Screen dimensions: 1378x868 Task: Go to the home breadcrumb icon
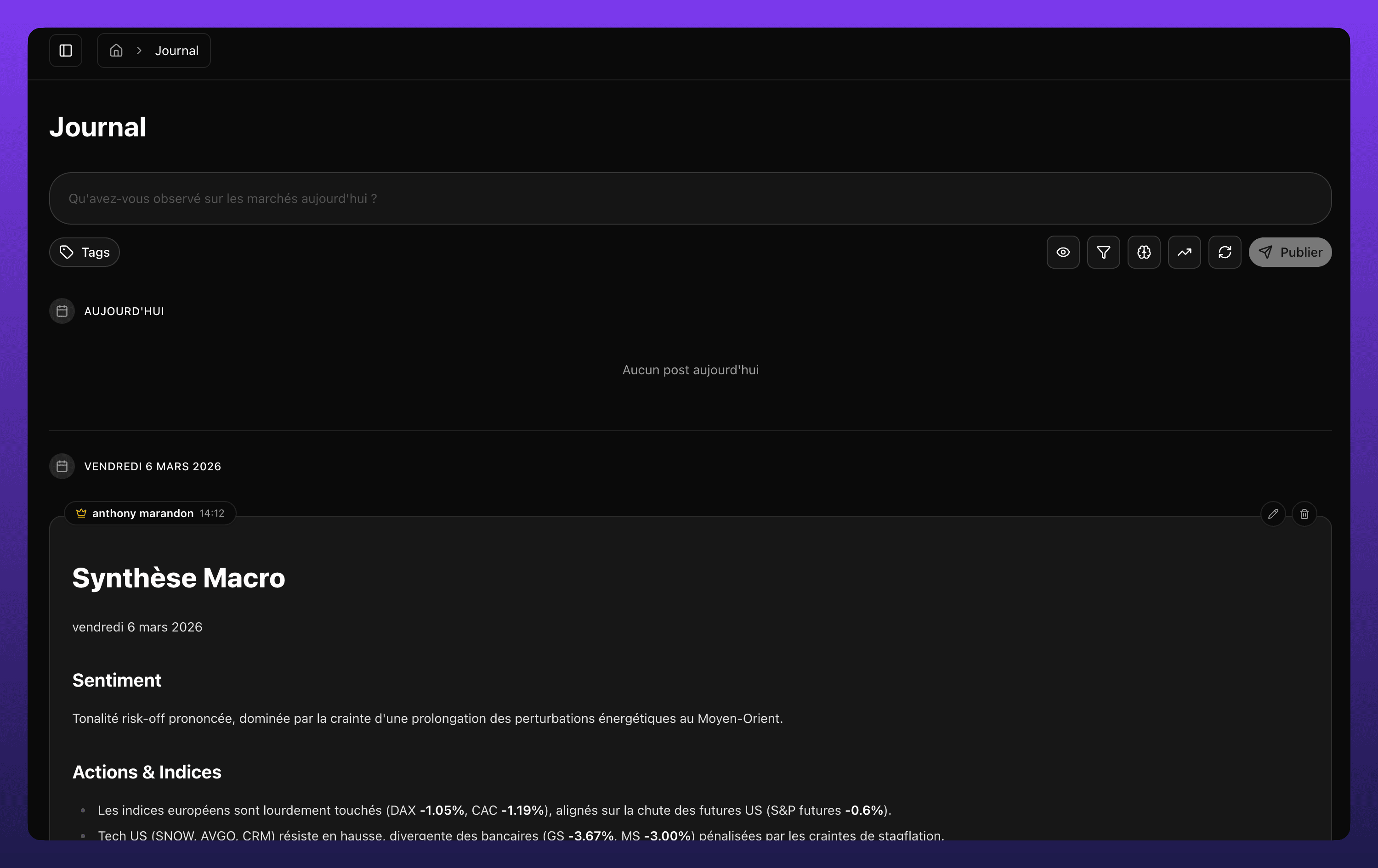click(x=116, y=51)
